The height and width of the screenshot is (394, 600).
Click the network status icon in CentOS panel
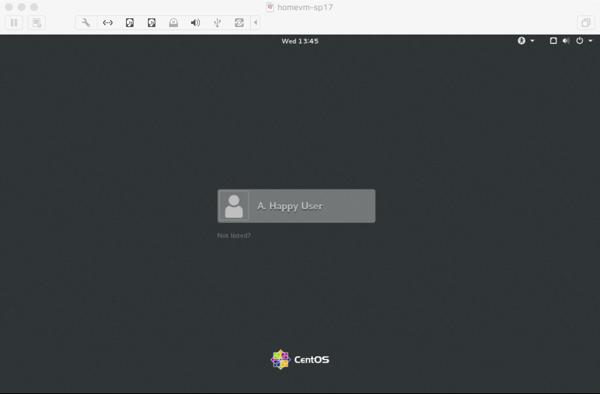point(553,41)
